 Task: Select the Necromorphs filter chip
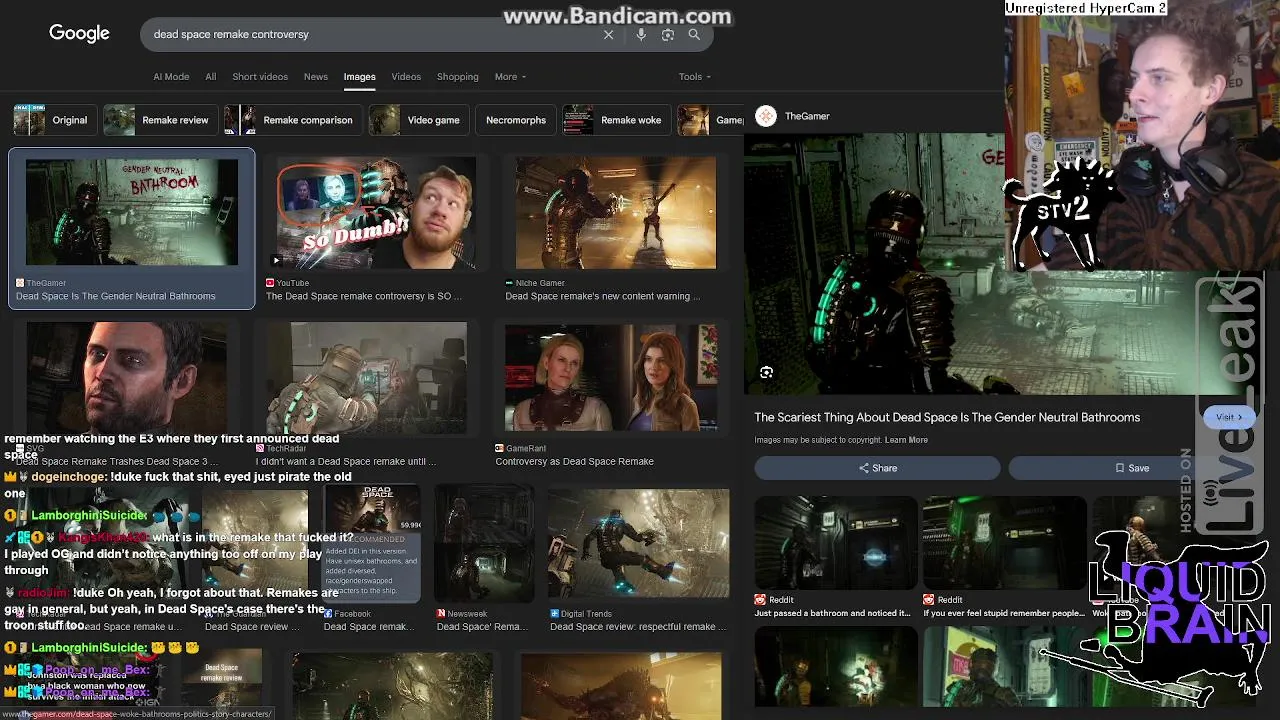[x=516, y=120]
